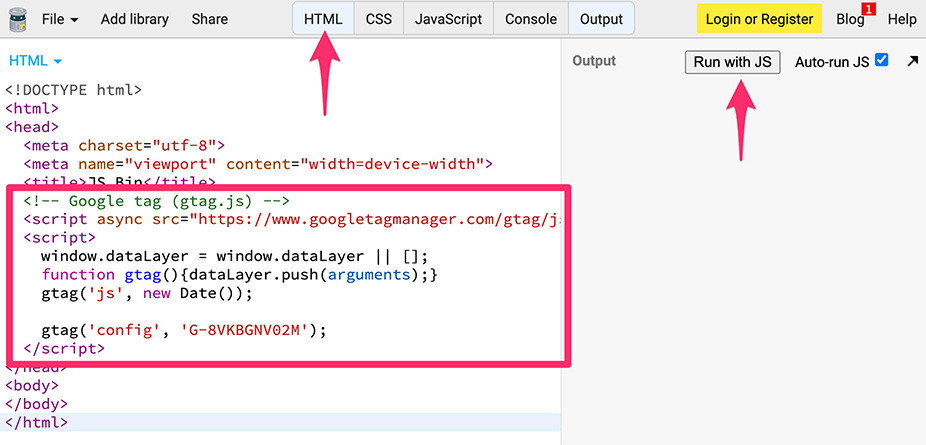Click the closing </html> tag line
The height and width of the screenshot is (445, 926).
point(37,423)
